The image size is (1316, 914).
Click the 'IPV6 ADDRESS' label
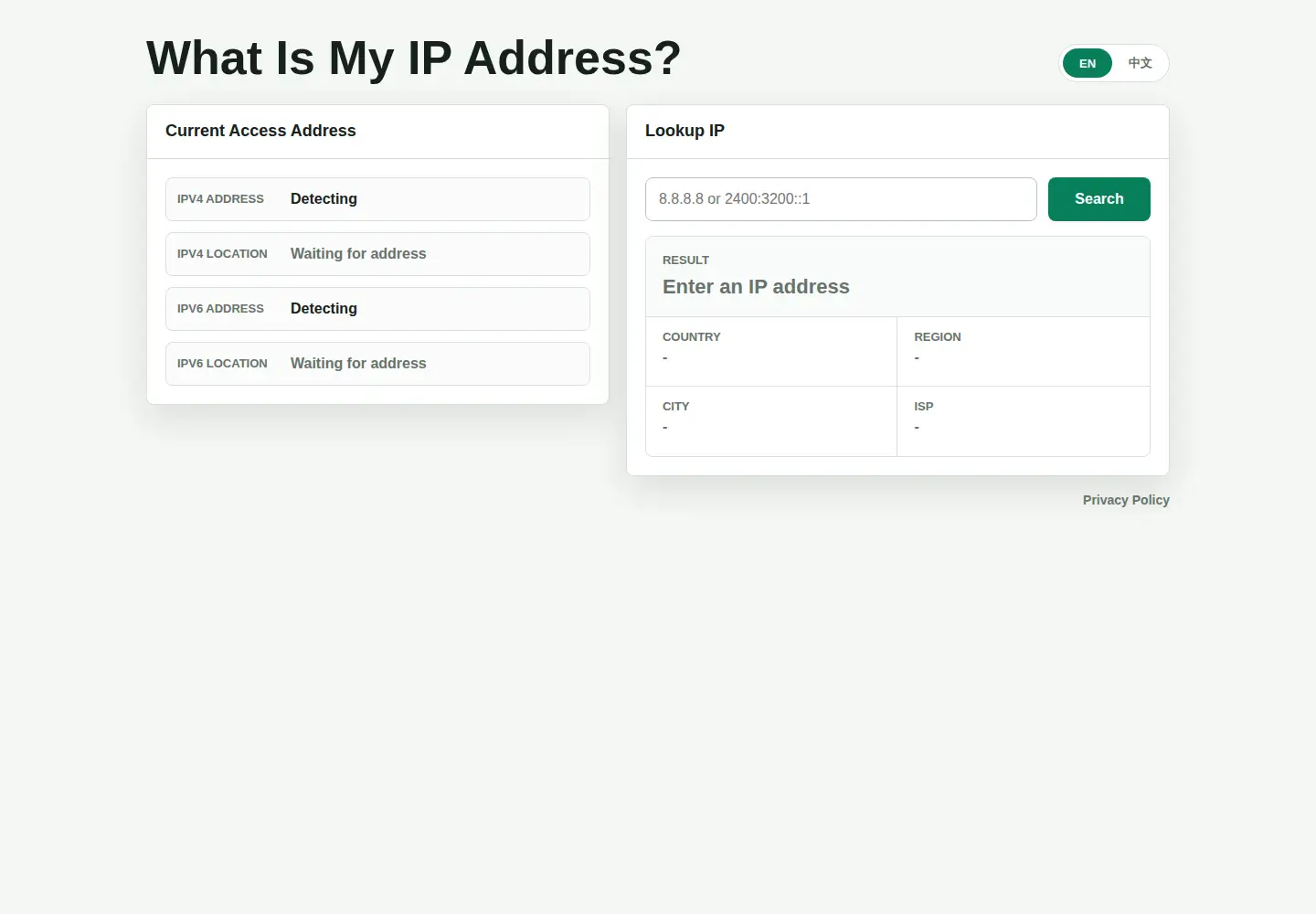coord(220,309)
